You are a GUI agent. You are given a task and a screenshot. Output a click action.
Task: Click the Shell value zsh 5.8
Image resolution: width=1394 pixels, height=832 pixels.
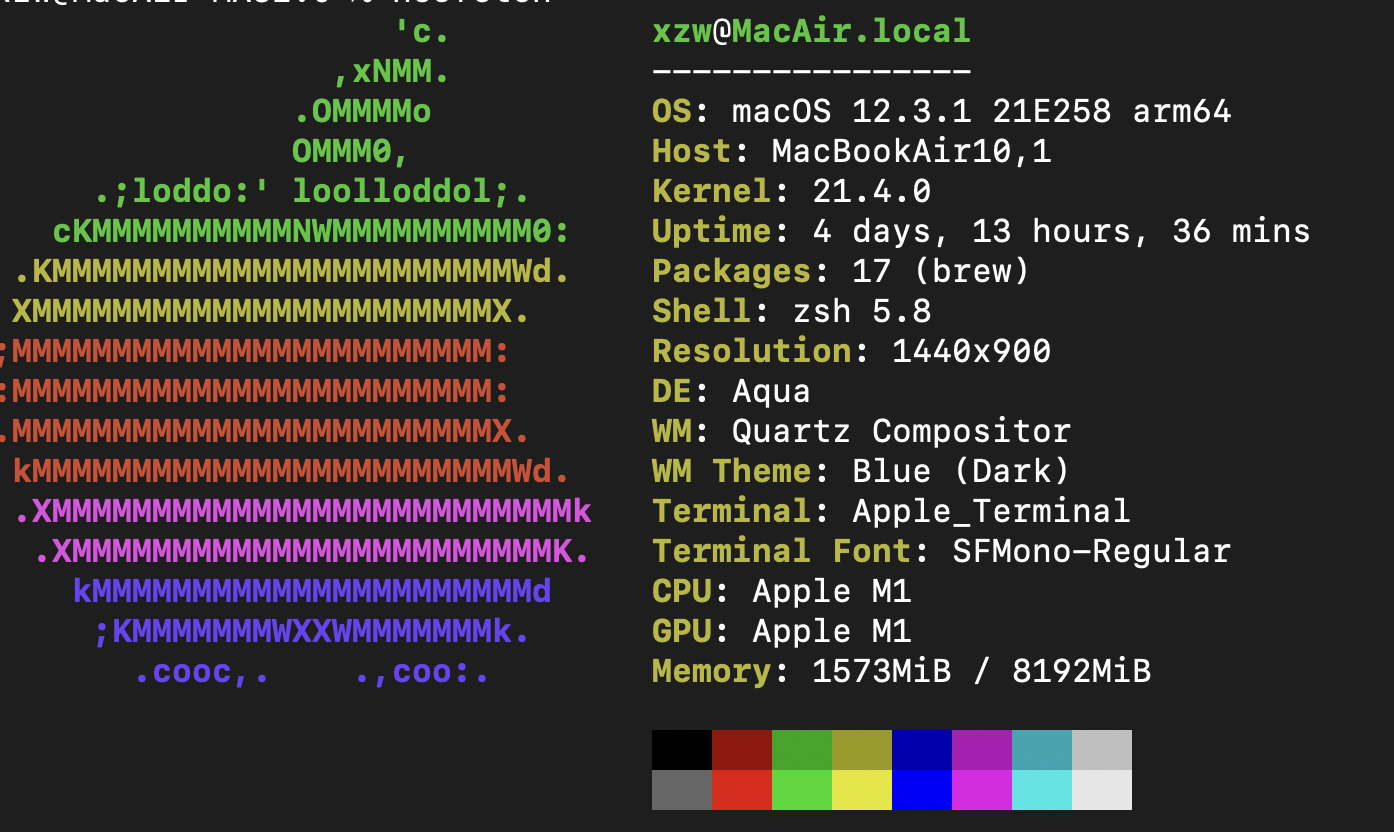coord(861,311)
